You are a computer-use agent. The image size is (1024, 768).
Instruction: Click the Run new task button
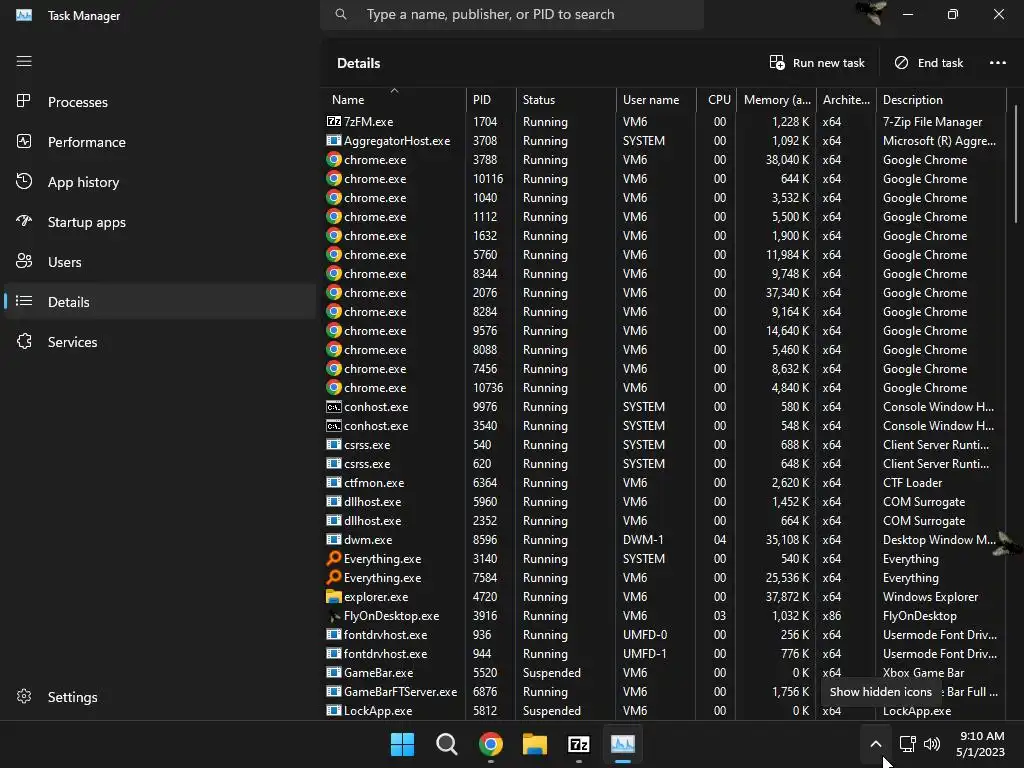816,63
